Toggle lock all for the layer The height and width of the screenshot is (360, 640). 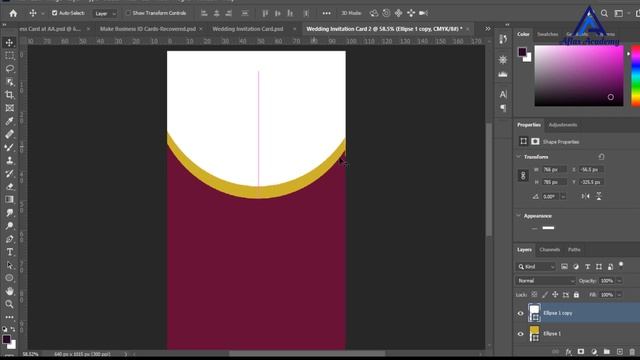pos(576,295)
